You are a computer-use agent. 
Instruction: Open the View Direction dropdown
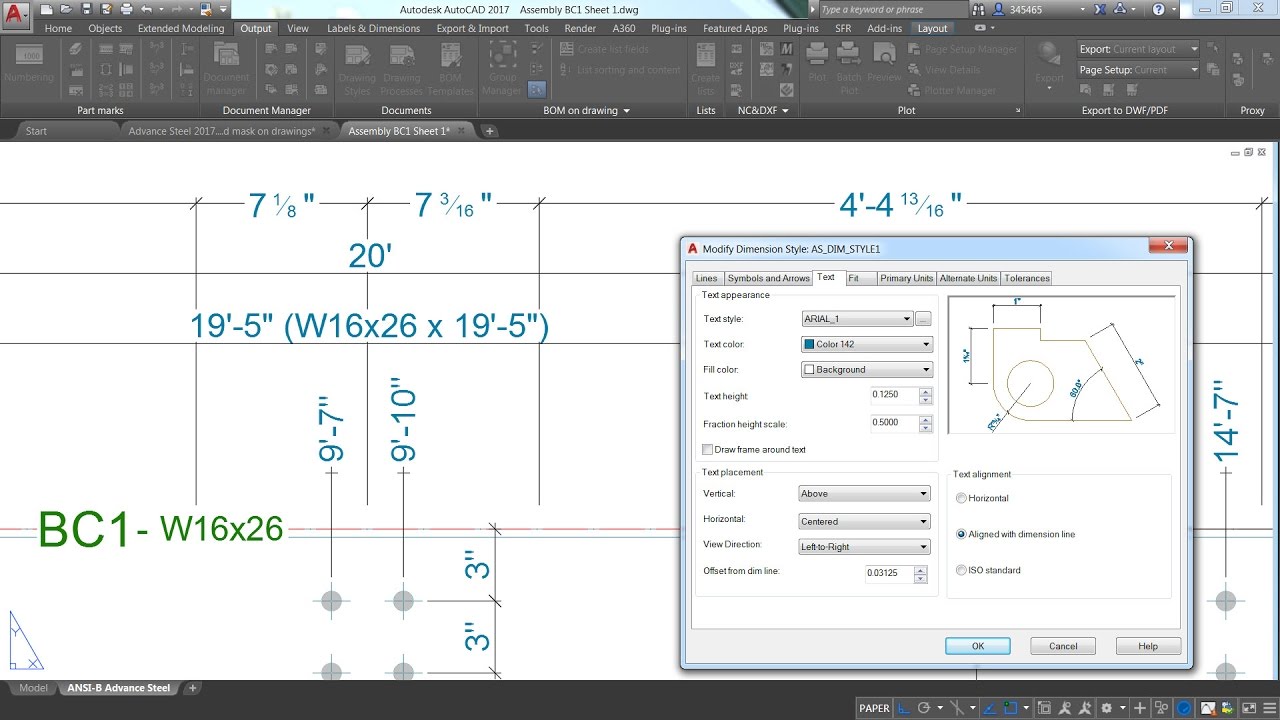click(865, 547)
